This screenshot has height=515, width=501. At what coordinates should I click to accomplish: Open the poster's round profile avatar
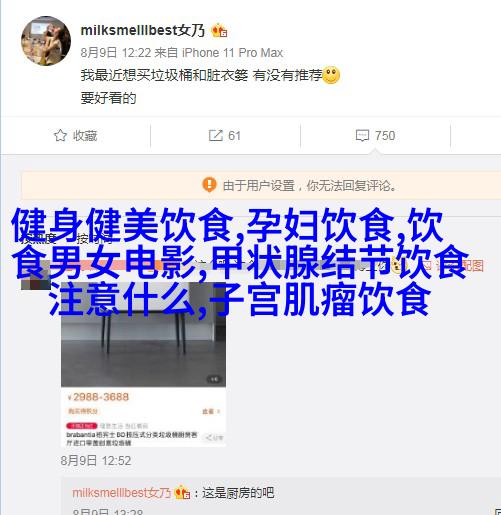(46, 41)
